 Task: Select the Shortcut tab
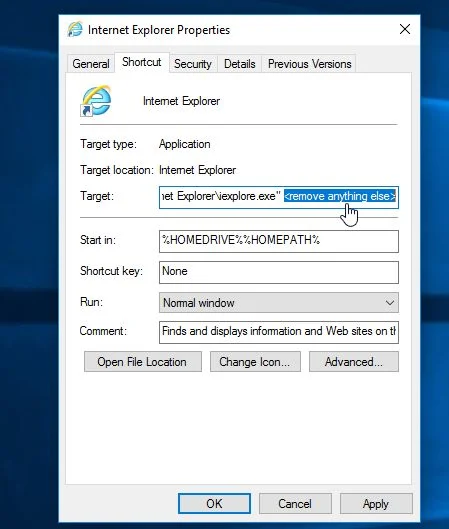(142, 62)
